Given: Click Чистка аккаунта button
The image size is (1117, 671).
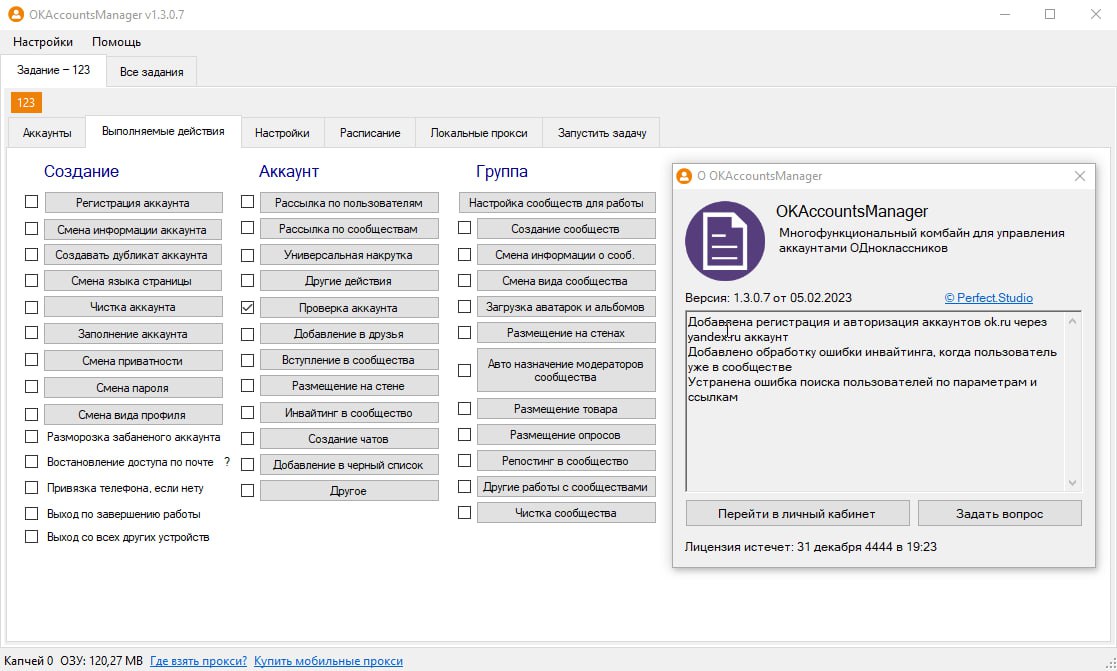Looking at the screenshot, I should pyautogui.click(x=133, y=307).
